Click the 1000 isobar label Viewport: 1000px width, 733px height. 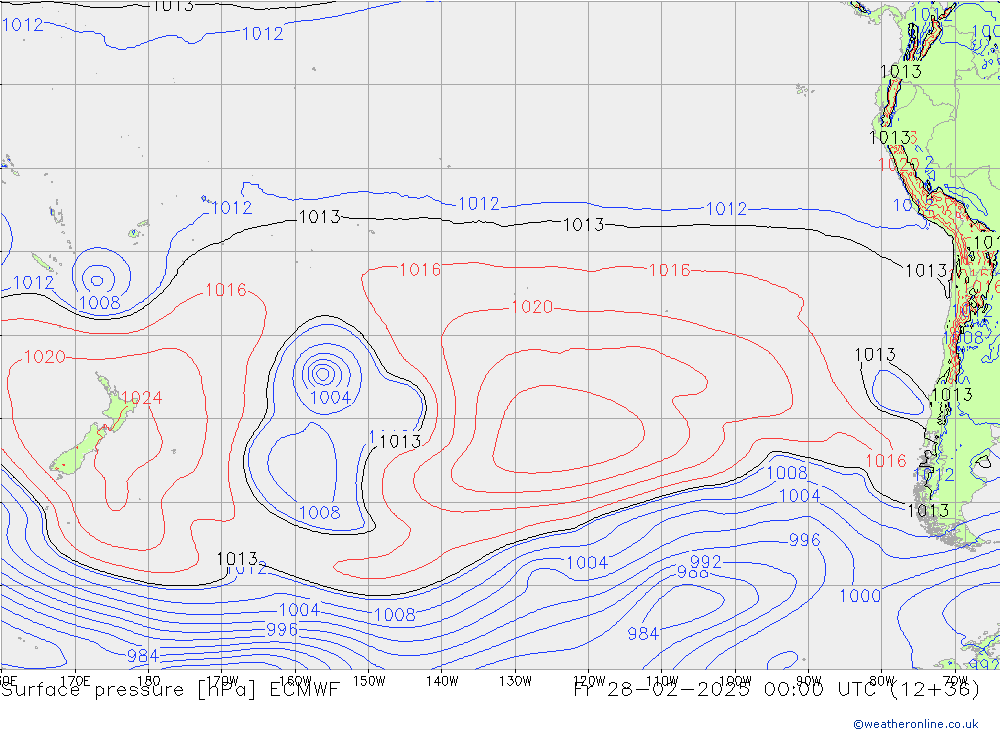[x=860, y=596]
